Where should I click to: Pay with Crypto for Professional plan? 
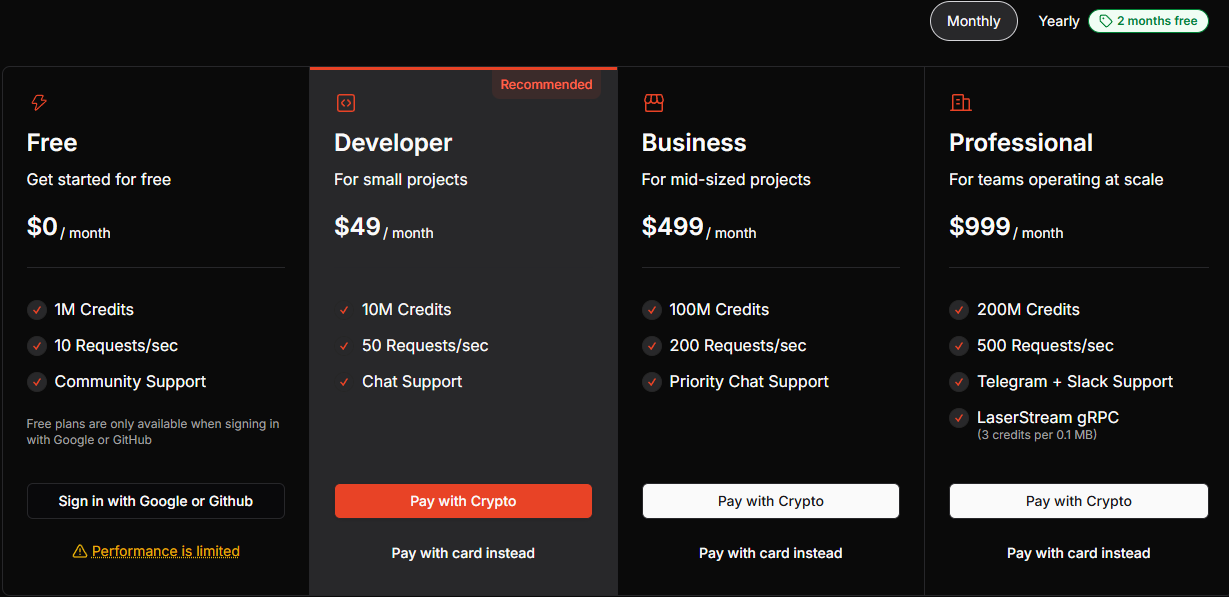[x=1079, y=501]
